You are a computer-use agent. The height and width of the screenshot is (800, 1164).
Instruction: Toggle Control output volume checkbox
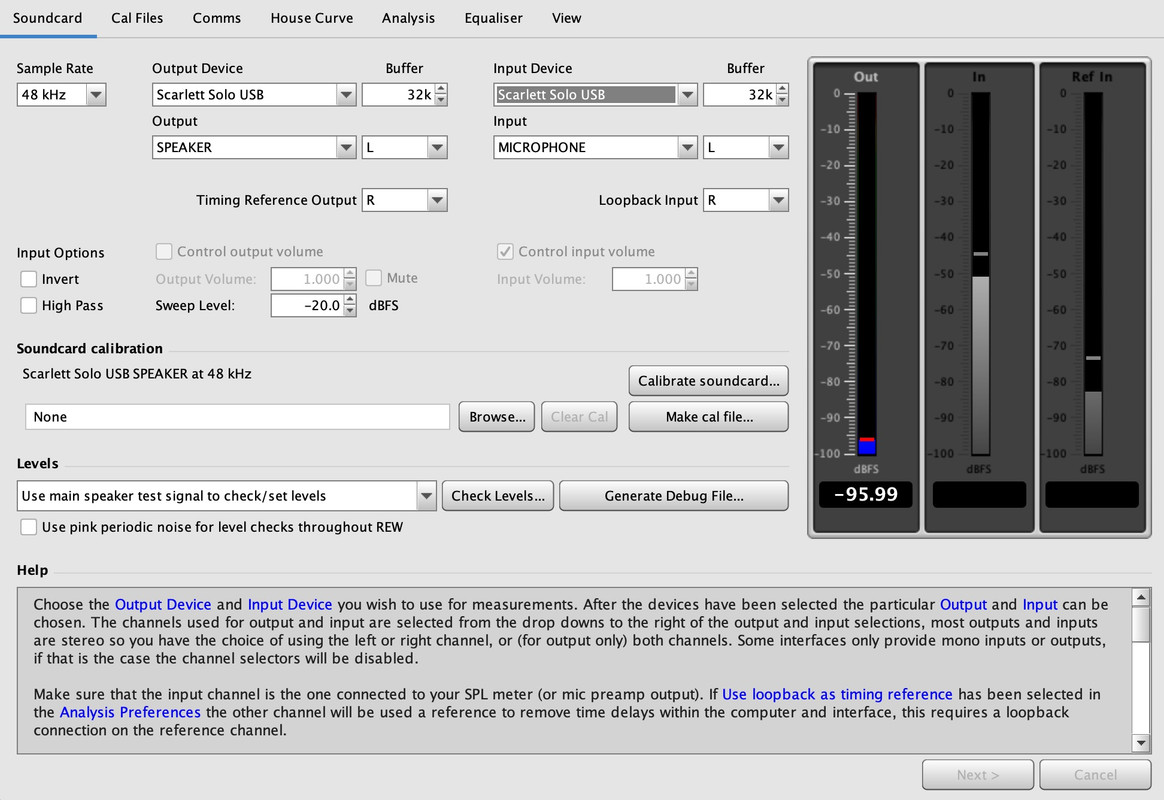pos(164,252)
